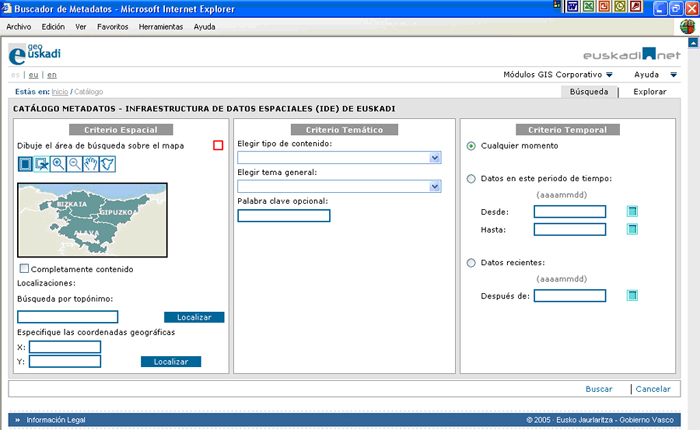
Task: Click the Euskadi region outline tool
Action: (x=107, y=164)
